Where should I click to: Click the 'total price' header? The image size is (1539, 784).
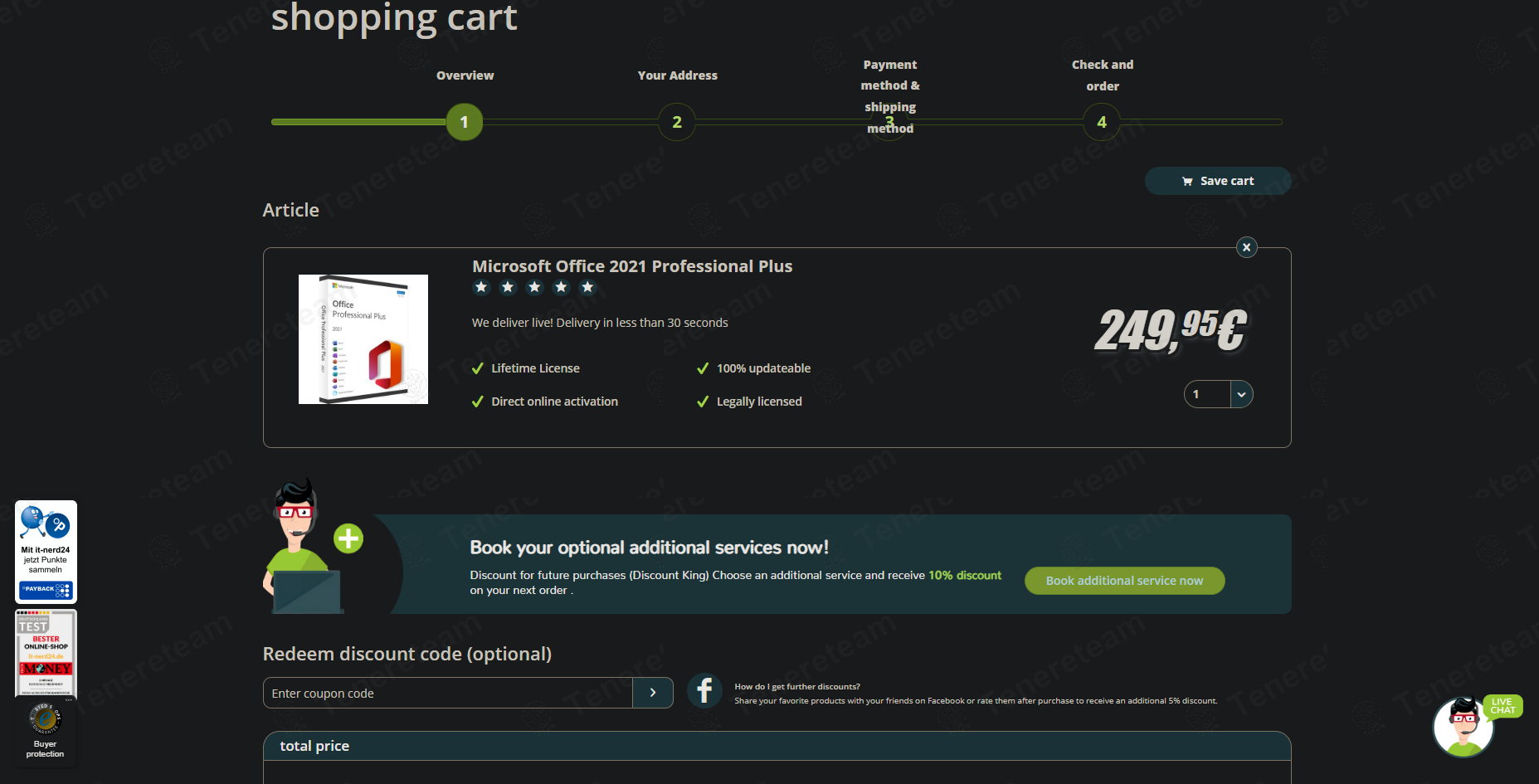(x=314, y=746)
